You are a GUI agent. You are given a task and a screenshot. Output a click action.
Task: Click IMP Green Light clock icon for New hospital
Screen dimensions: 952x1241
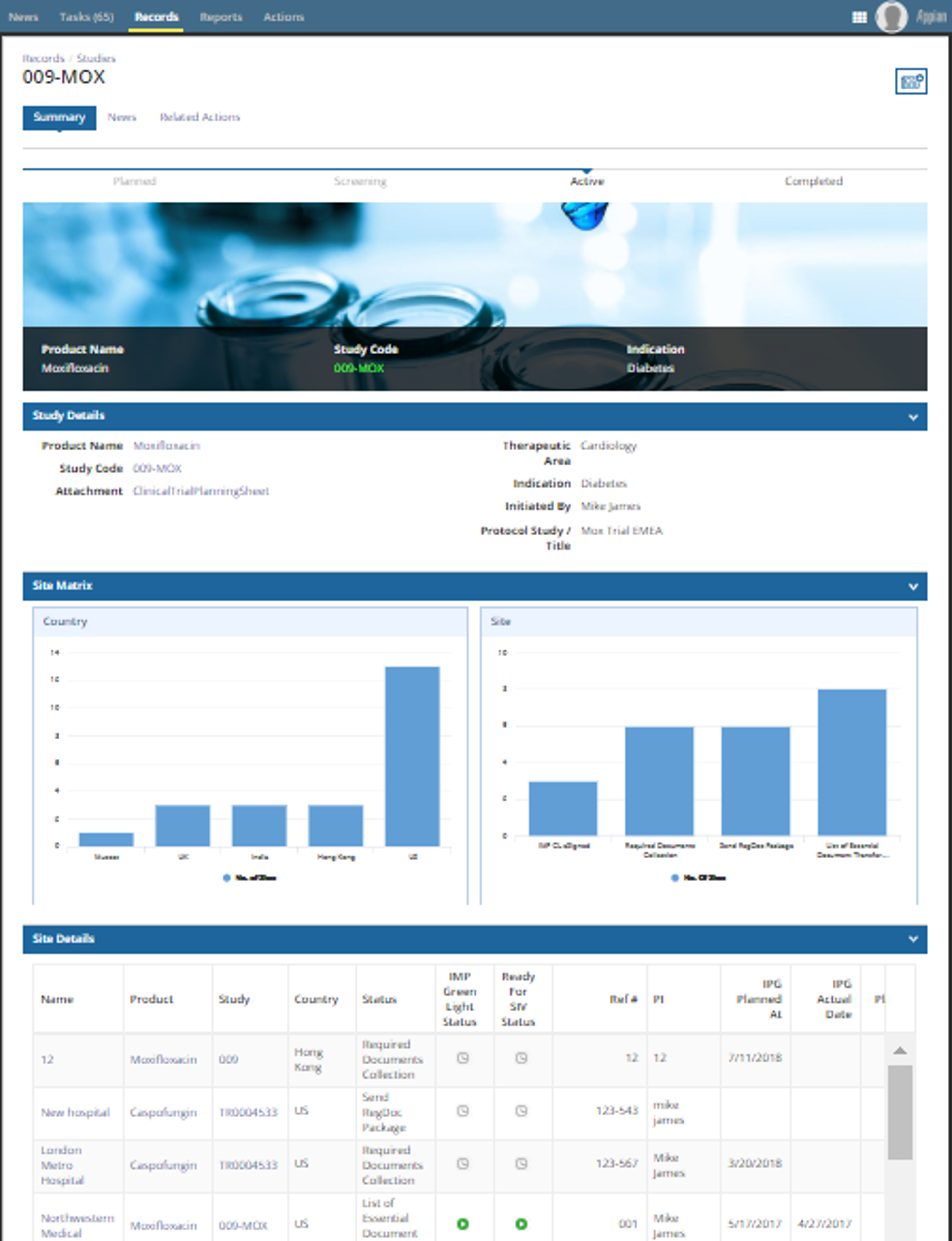click(463, 1111)
